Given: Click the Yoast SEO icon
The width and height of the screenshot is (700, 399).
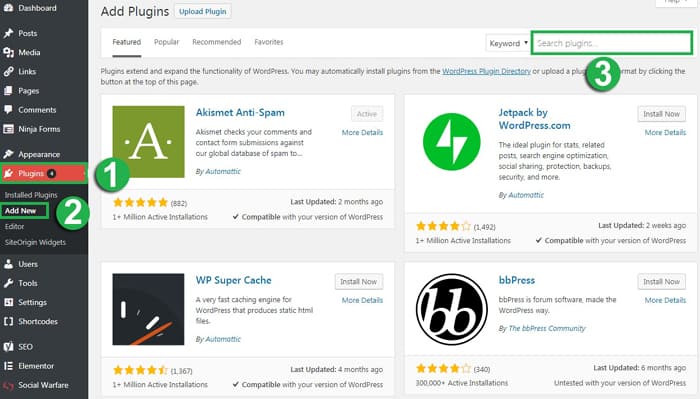Looking at the screenshot, I should coord(8,346).
